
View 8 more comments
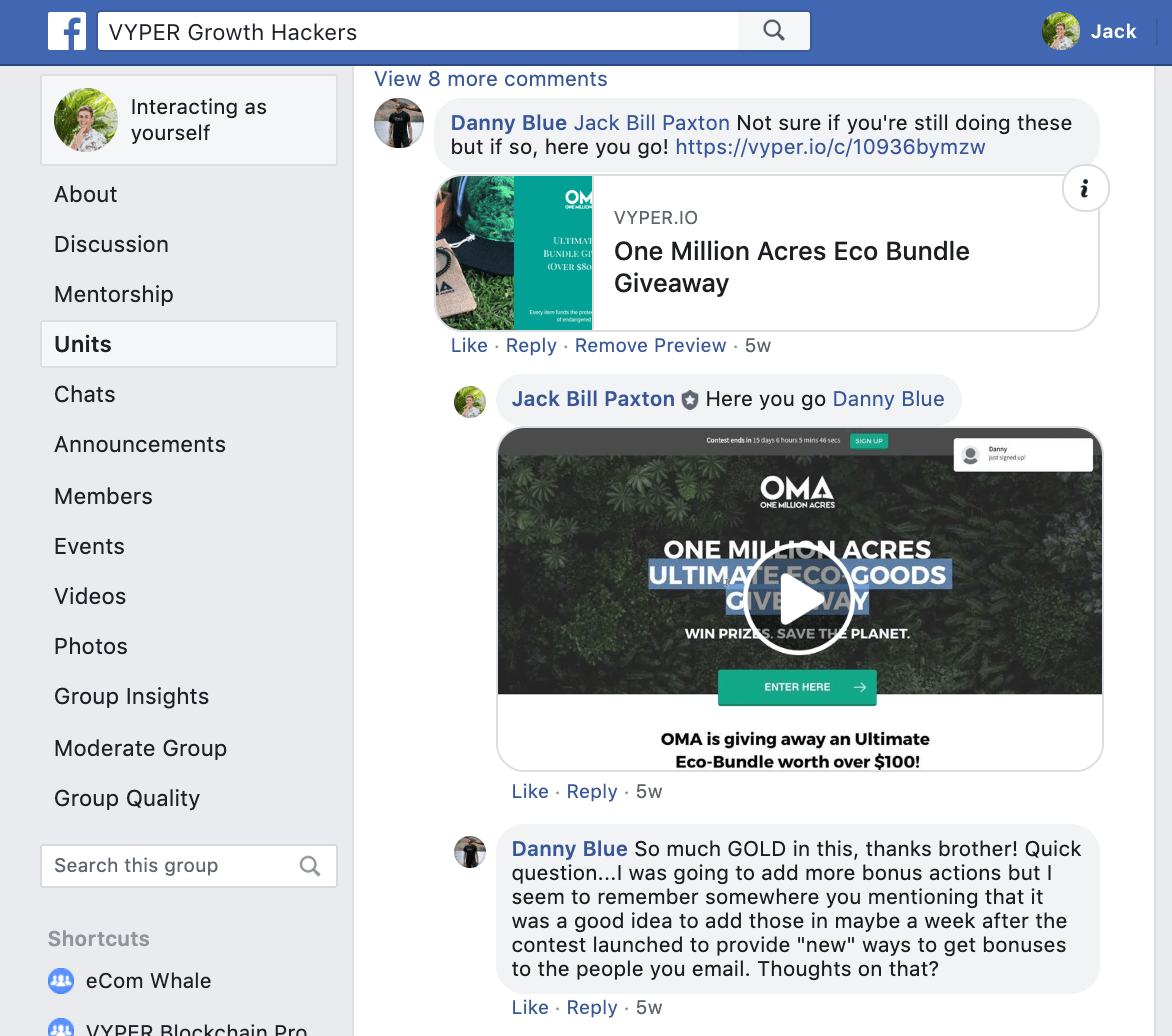490,79
